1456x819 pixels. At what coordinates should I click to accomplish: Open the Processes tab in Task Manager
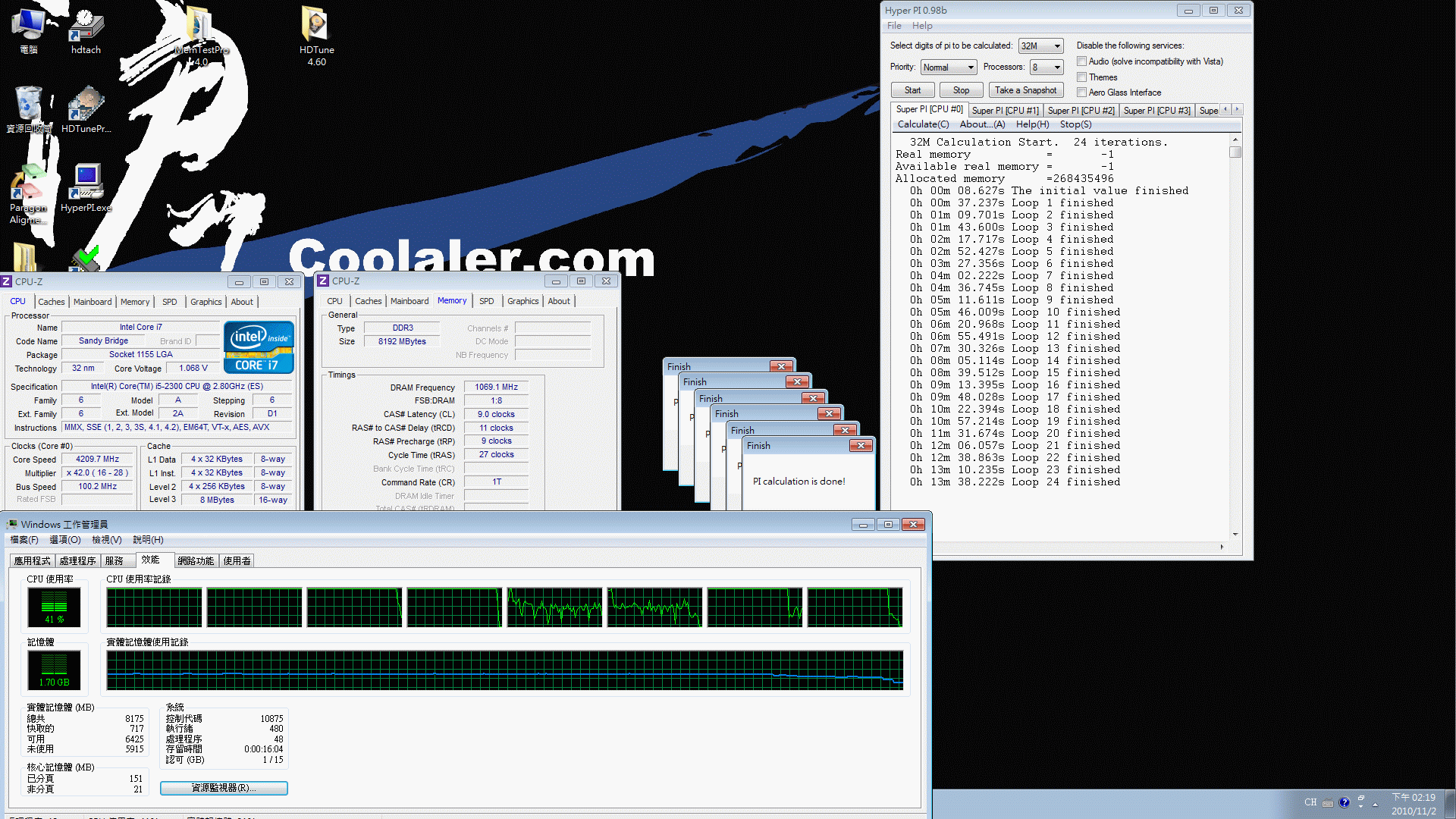[x=77, y=561]
